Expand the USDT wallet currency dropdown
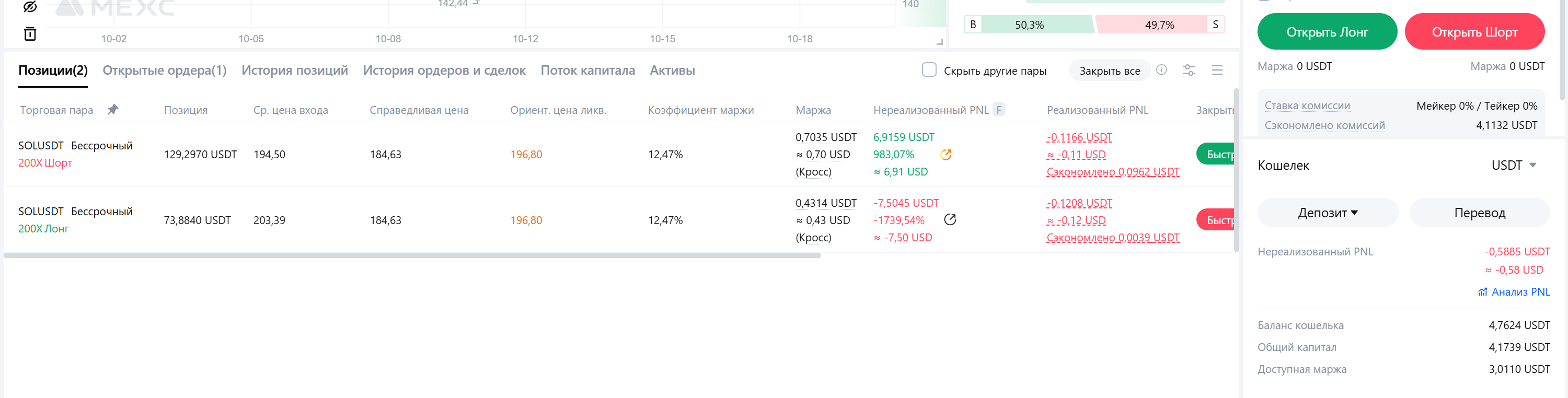 point(1513,166)
